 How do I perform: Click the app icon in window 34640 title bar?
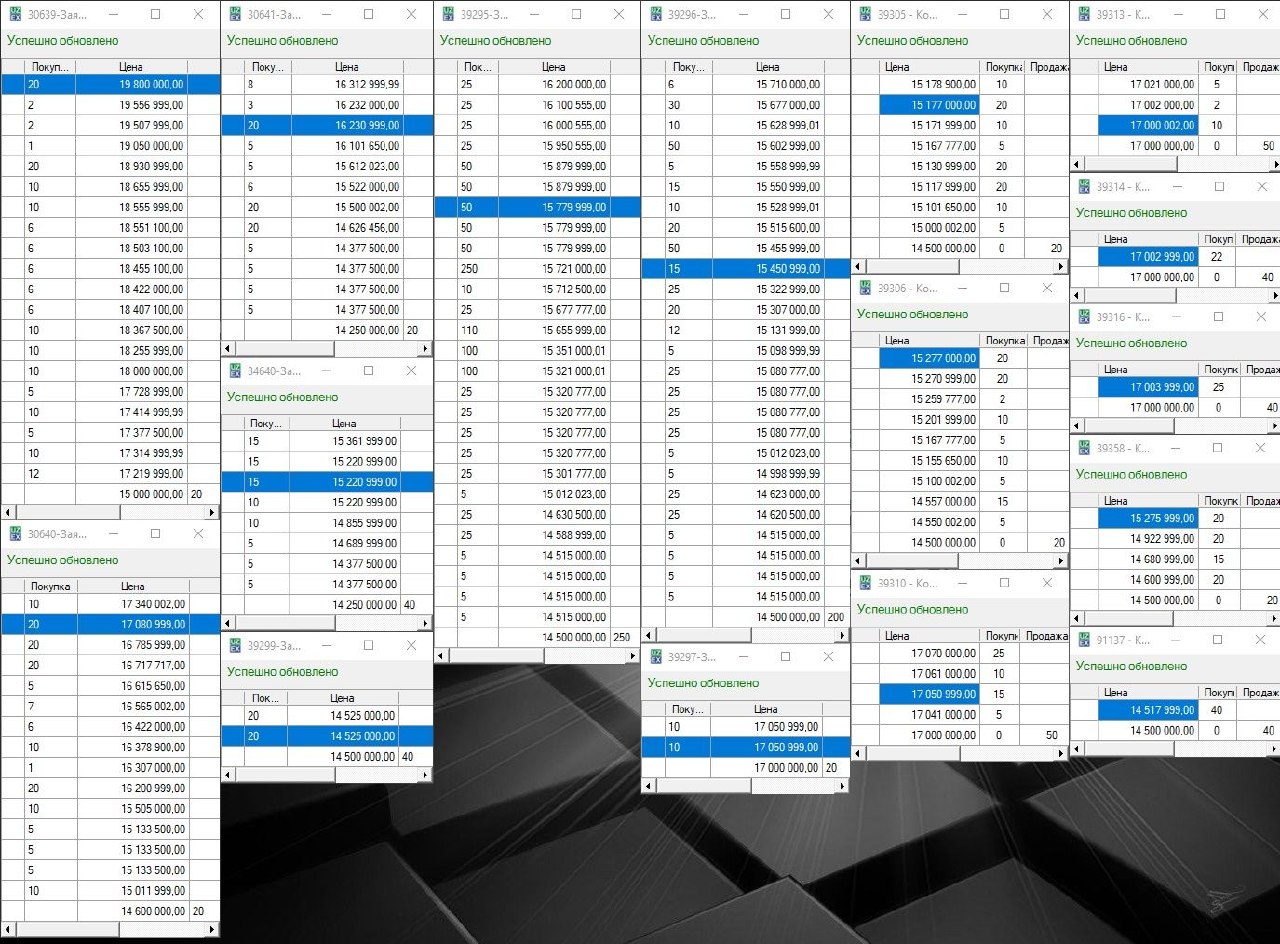click(x=235, y=371)
